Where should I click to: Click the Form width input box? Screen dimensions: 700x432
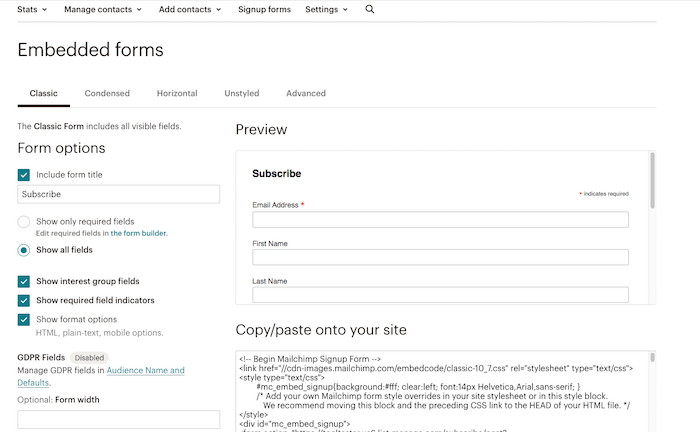point(118,419)
